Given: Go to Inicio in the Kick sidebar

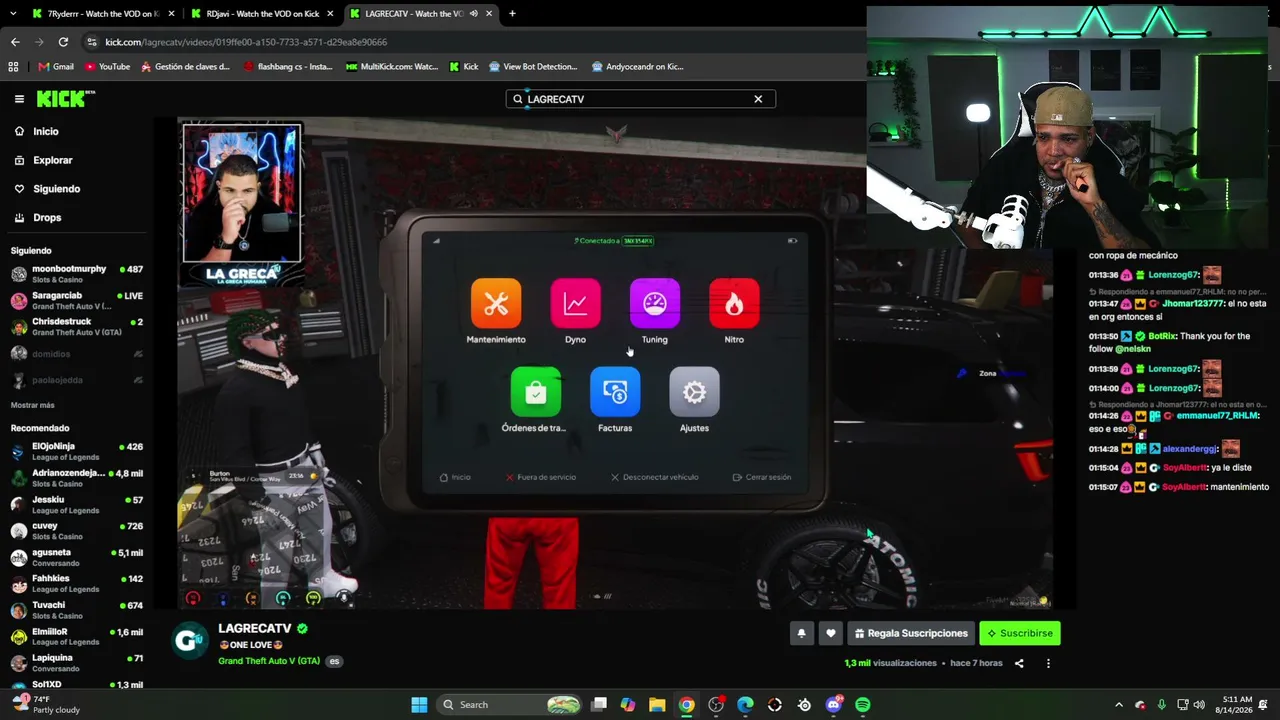Looking at the screenshot, I should pyautogui.click(x=46, y=132).
